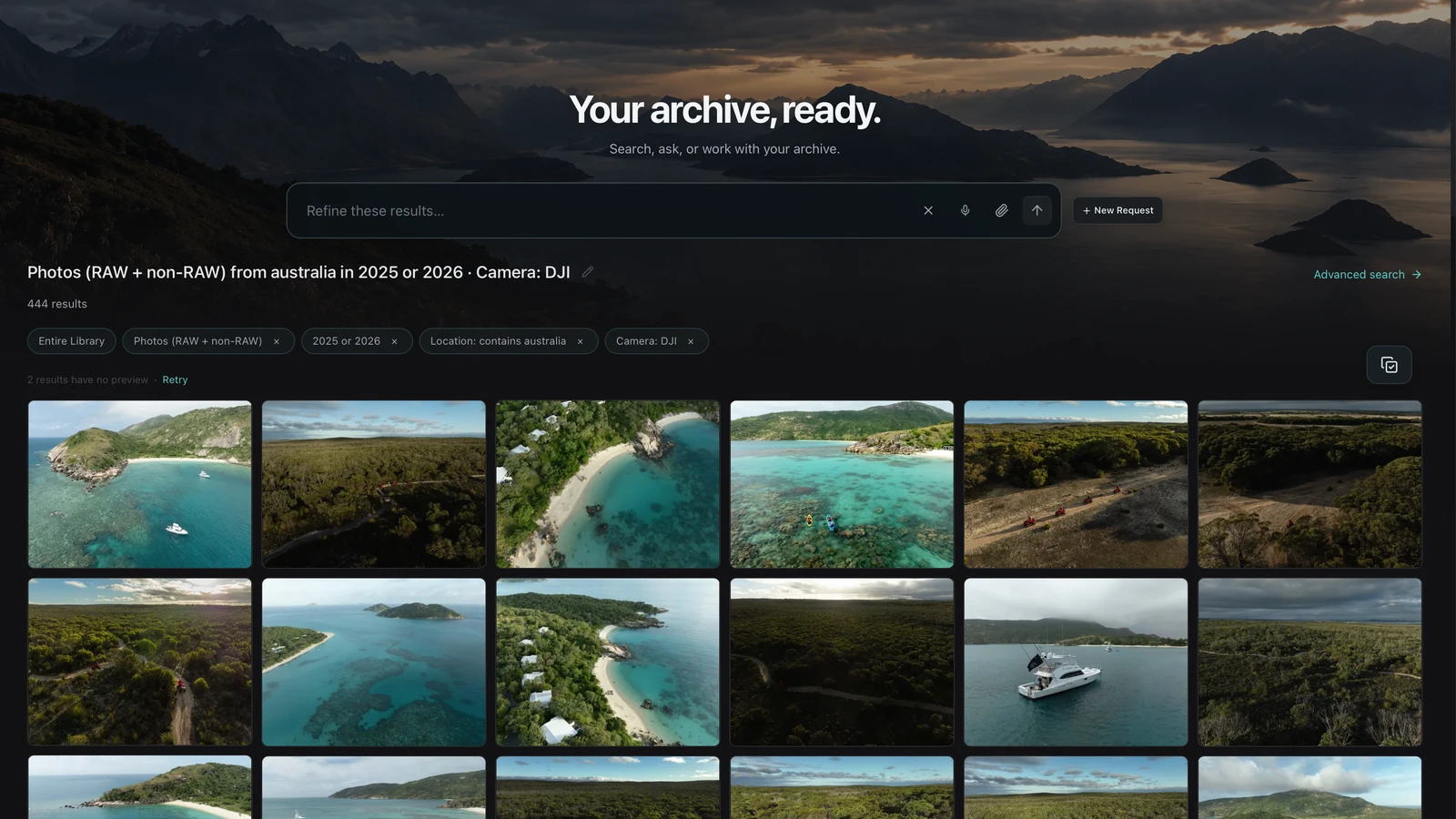Image resolution: width=1456 pixels, height=819 pixels.
Task: Remove Location contains australia filter
Action: pyautogui.click(x=580, y=341)
